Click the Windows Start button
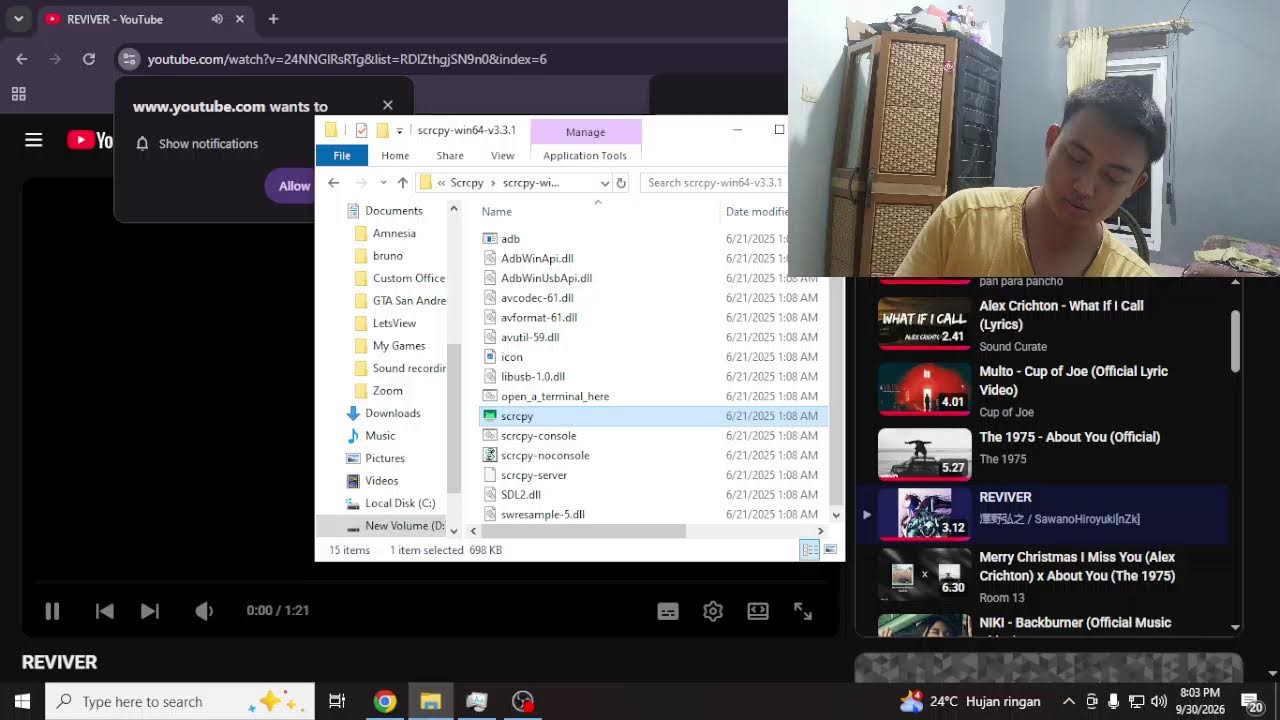The height and width of the screenshot is (720, 1280). (x=22, y=702)
